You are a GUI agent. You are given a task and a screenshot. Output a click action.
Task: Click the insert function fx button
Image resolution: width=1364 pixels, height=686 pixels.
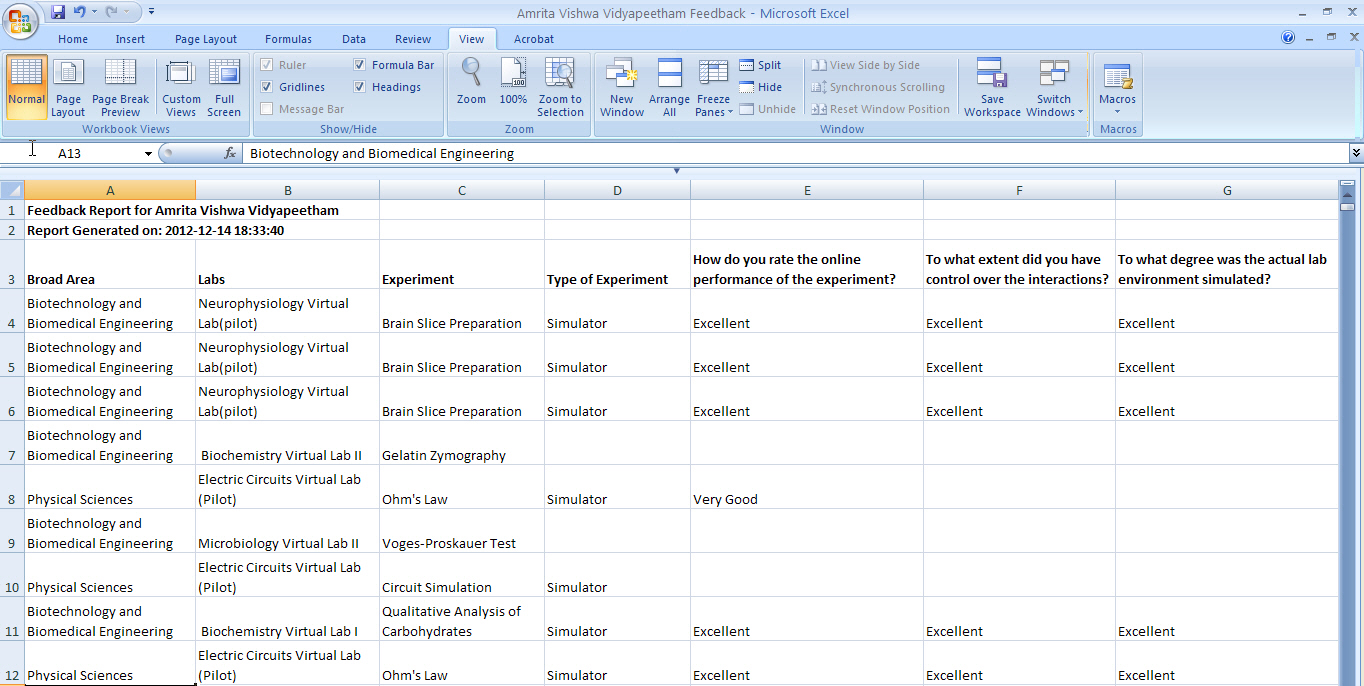pos(230,153)
